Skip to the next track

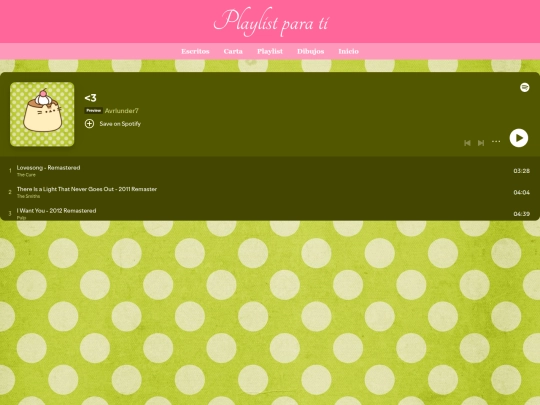481,143
